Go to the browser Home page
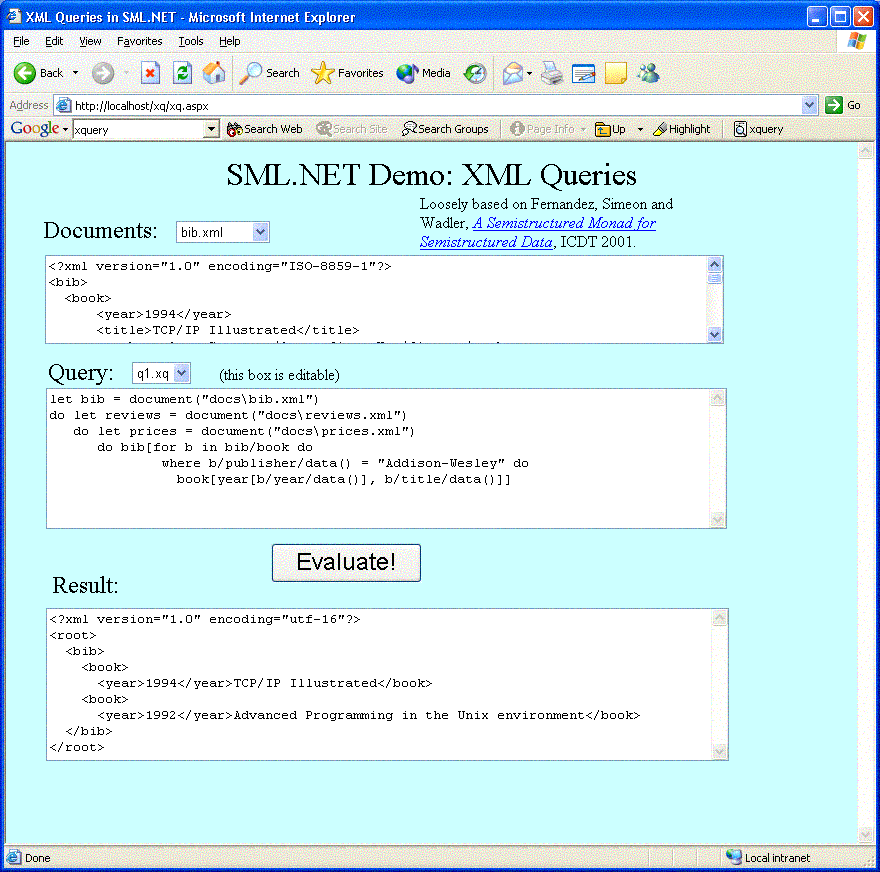 point(214,73)
